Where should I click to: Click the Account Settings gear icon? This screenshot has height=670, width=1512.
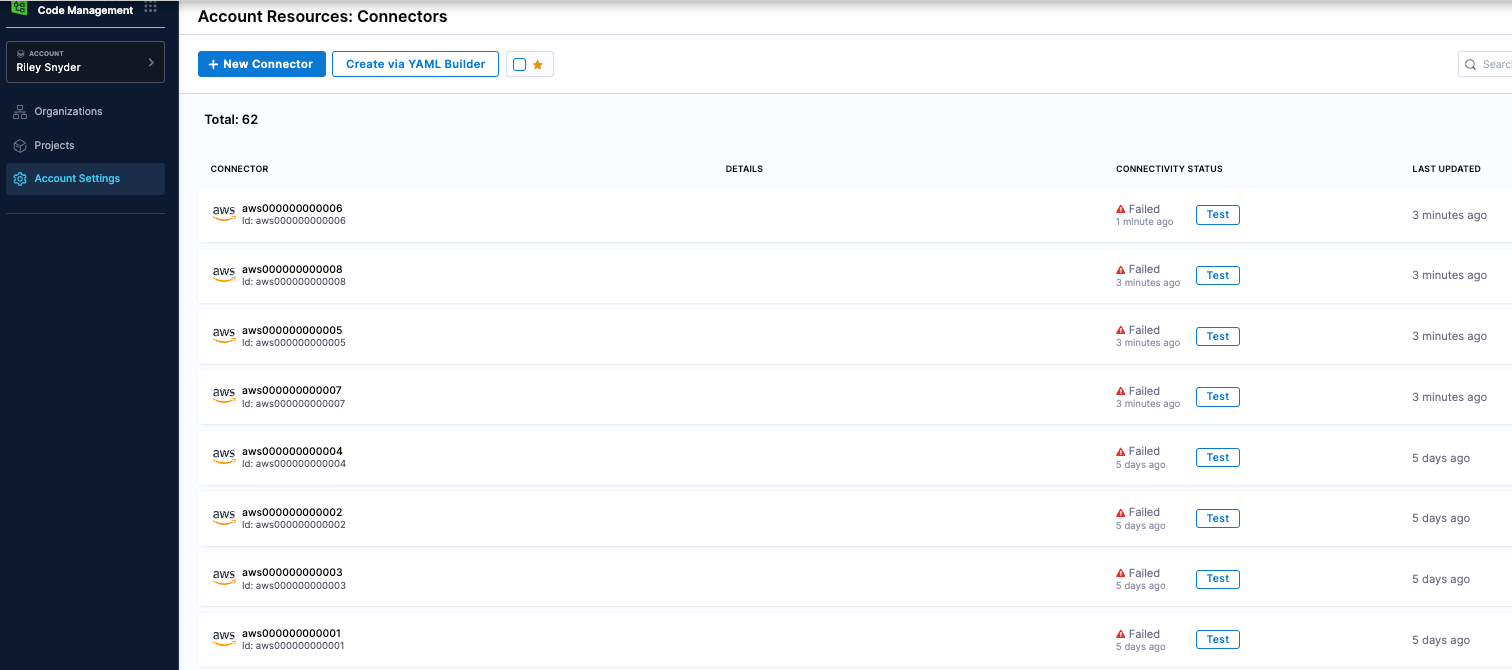pyautogui.click(x=20, y=179)
